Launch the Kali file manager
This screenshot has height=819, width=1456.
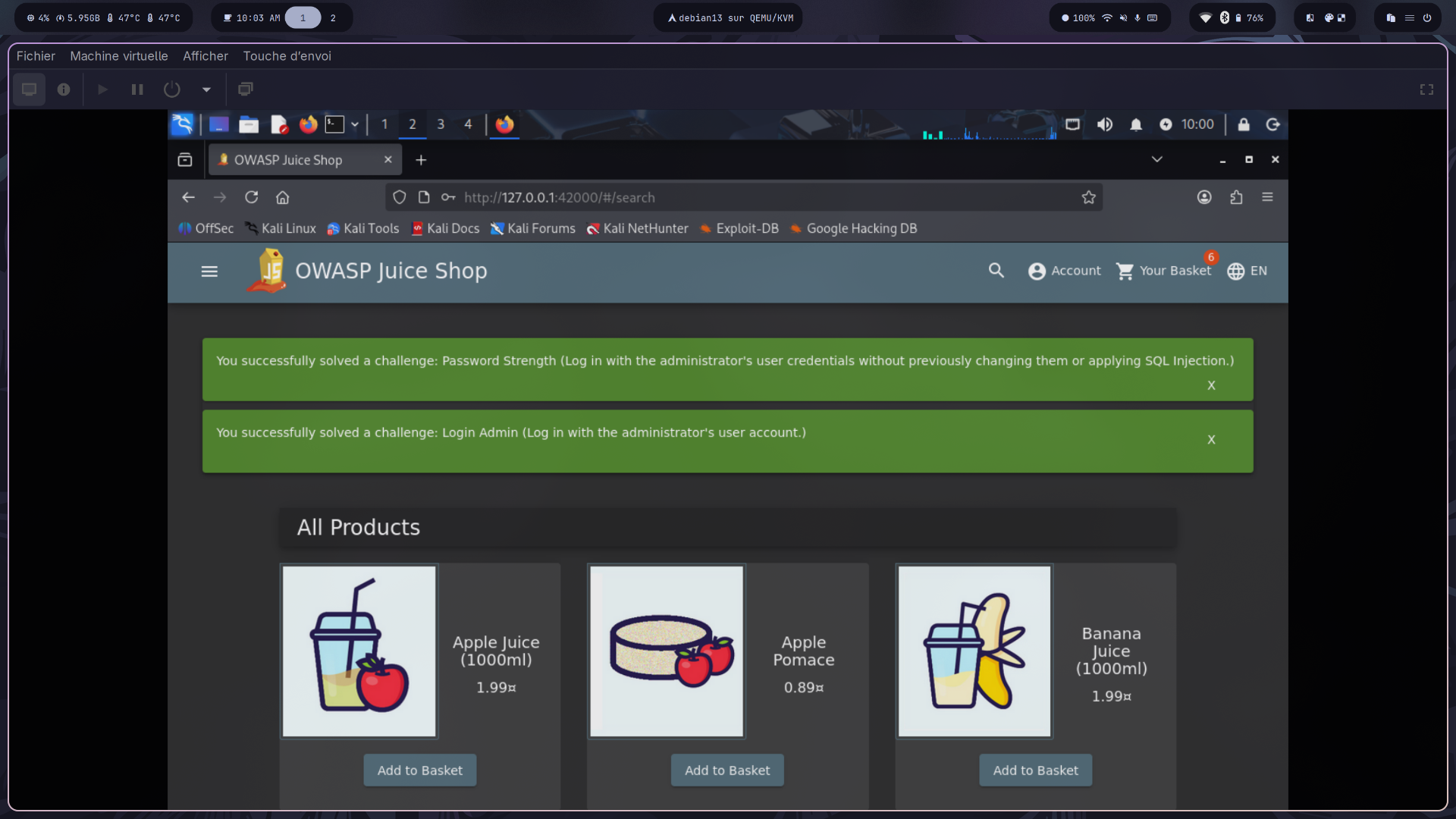(x=249, y=124)
